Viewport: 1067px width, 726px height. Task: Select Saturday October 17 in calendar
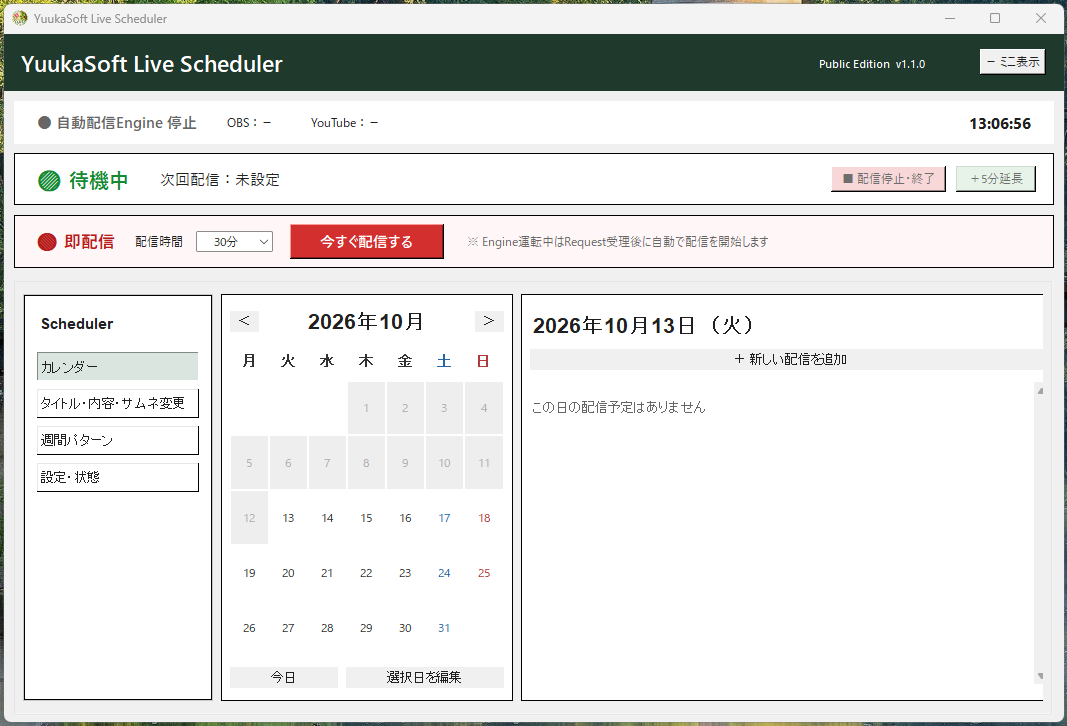click(444, 518)
